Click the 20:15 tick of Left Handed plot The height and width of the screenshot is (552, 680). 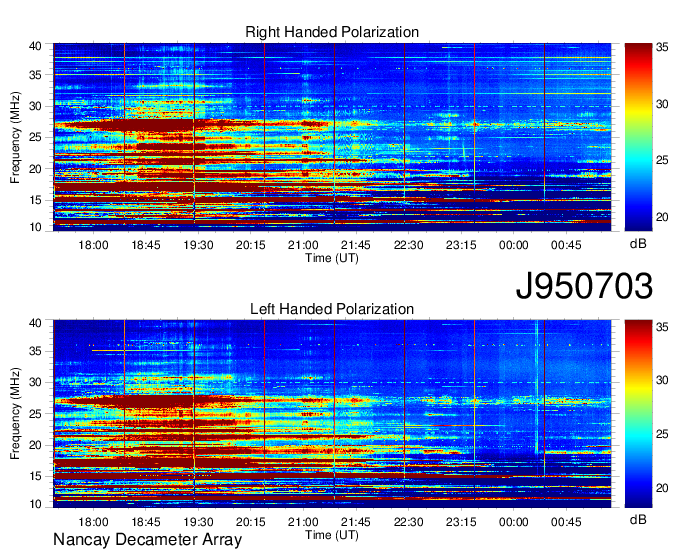pos(251,522)
